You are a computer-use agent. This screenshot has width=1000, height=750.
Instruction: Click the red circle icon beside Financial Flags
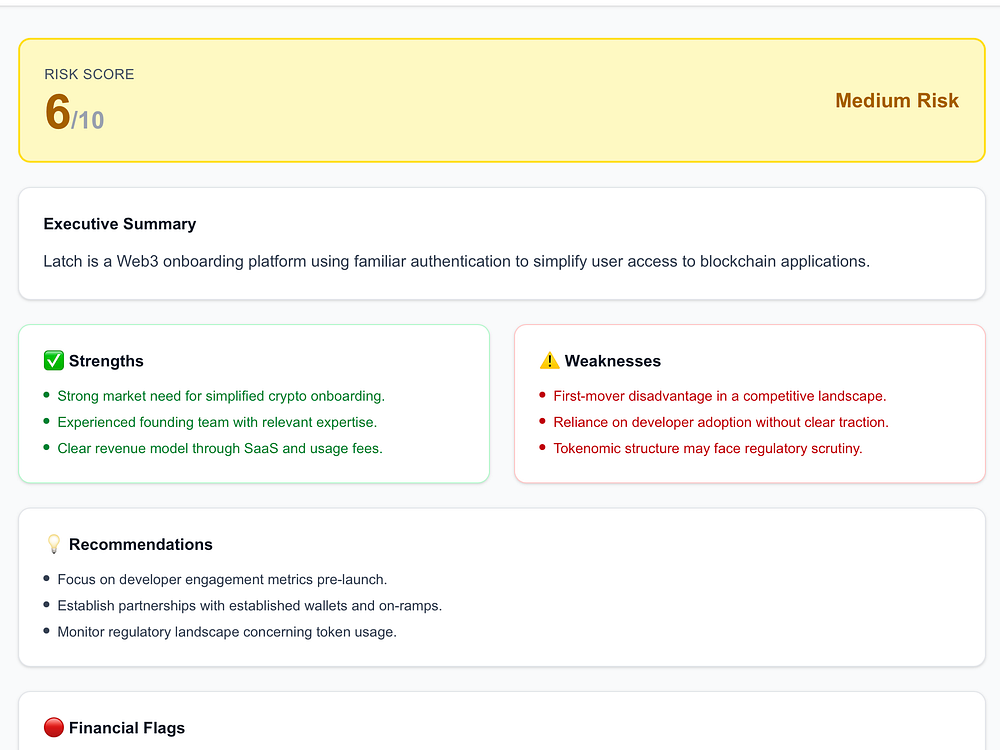click(54, 728)
